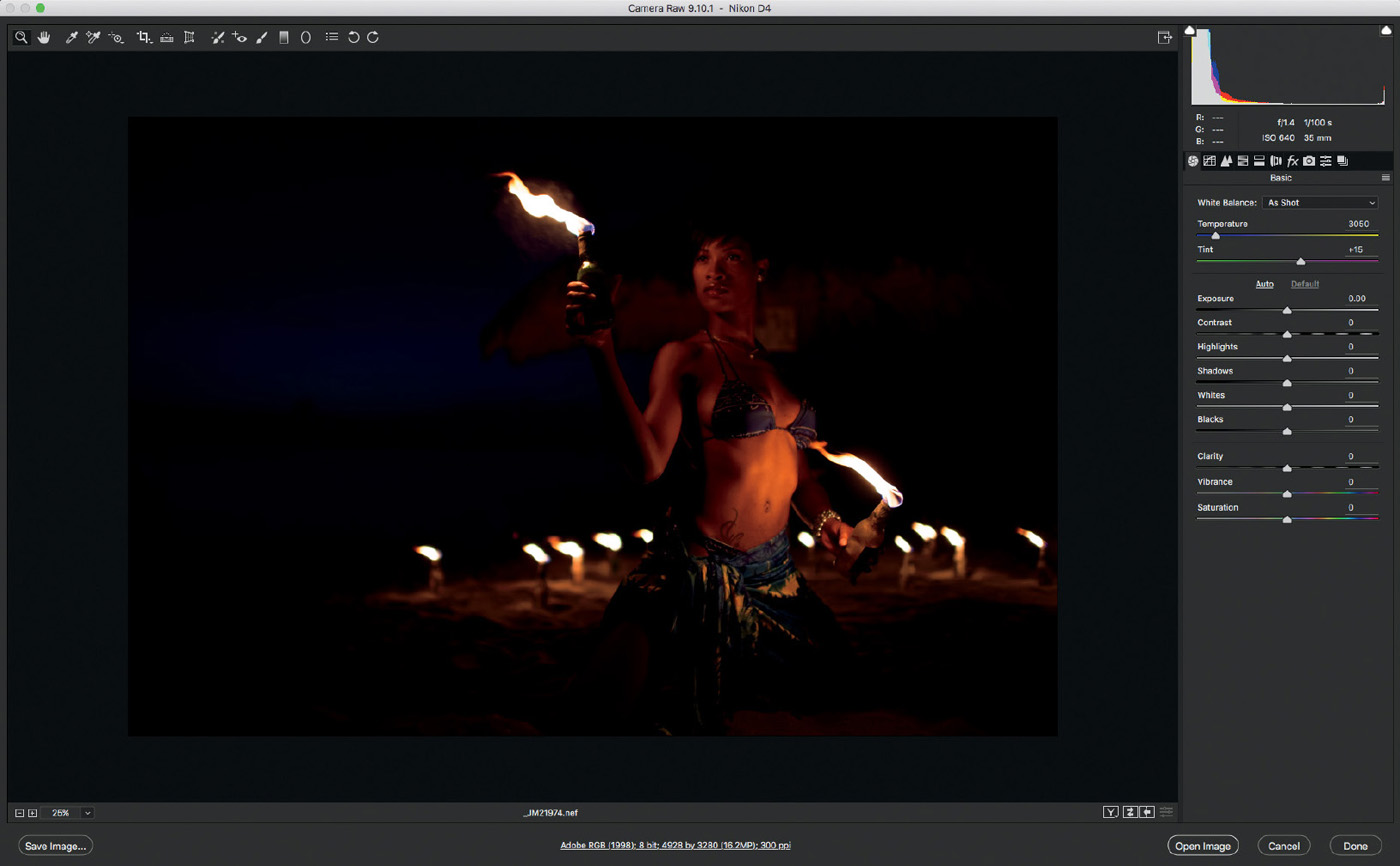The height and width of the screenshot is (866, 1400).
Task: Open the zoom level dropdown
Action: [x=88, y=813]
